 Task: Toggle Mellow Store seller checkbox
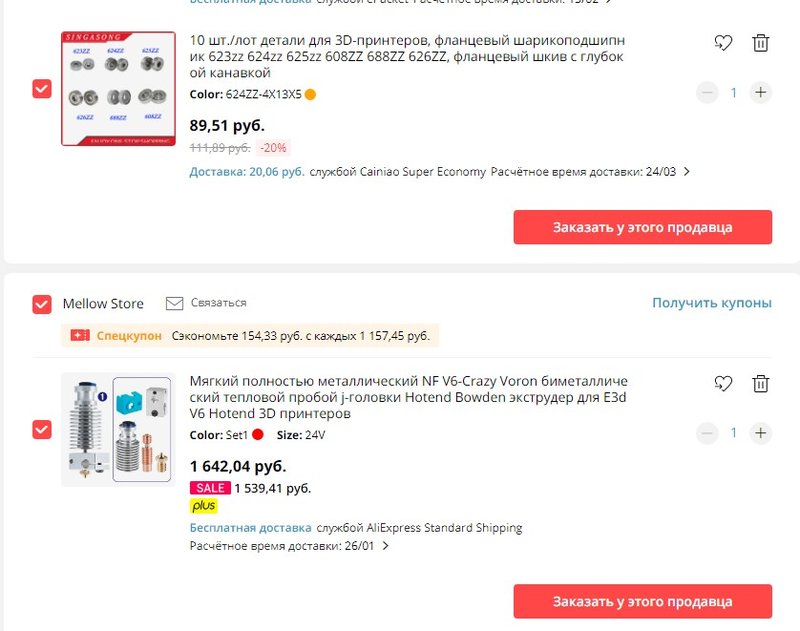pos(42,304)
